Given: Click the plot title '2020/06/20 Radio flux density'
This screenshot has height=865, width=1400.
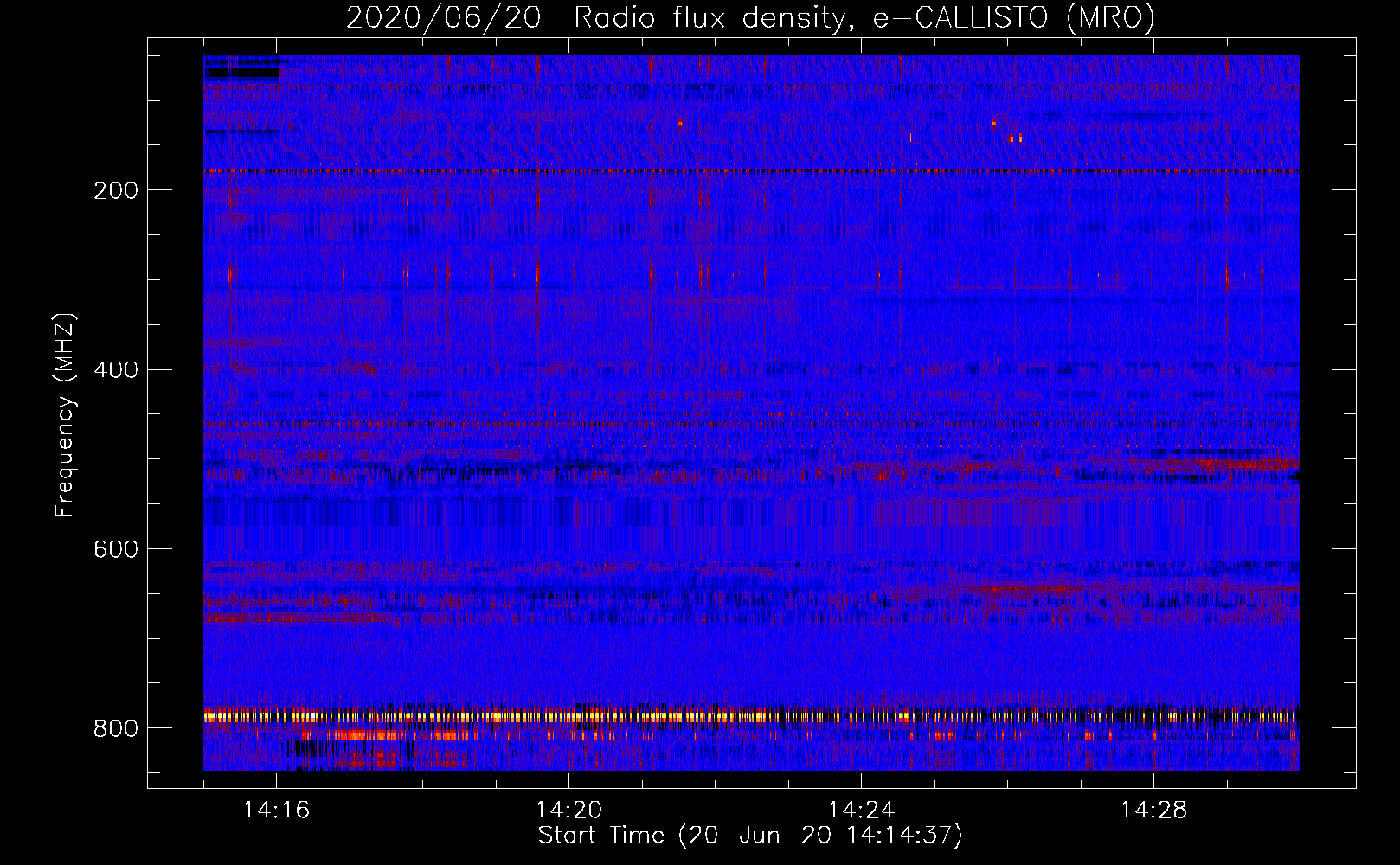Looking at the screenshot, I should tap(750, 17).
